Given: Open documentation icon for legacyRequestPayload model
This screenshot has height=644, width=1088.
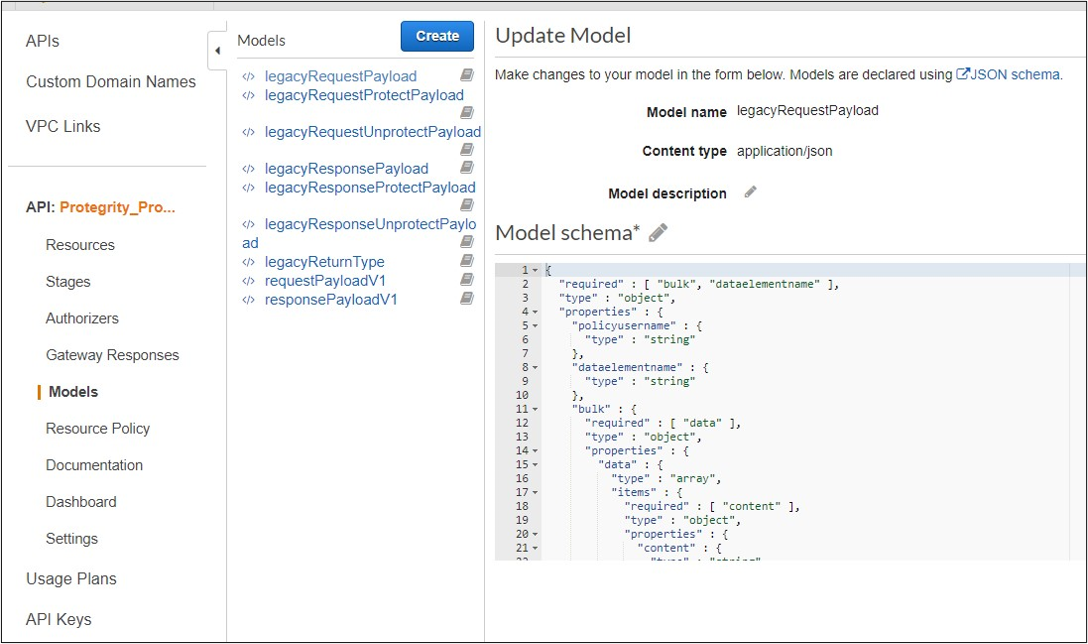Looking at the screenshot, I should coord(466,75).
